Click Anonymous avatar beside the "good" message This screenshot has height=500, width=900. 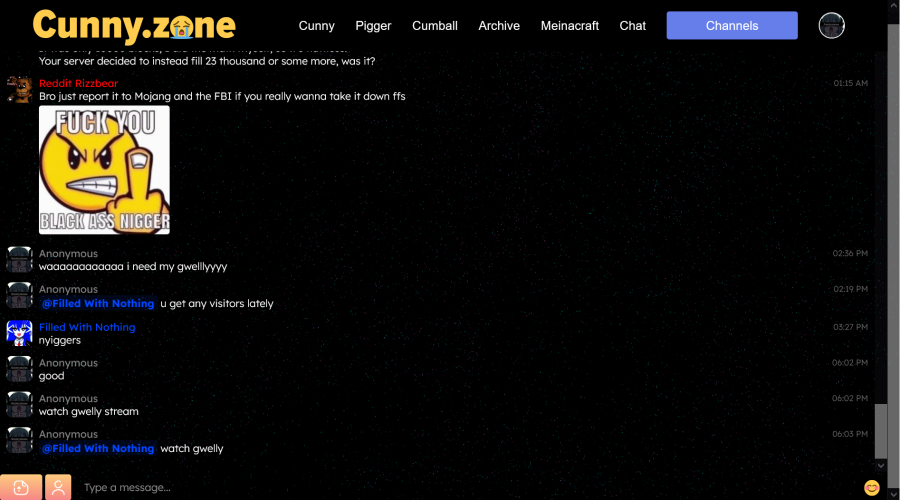pos(19,369)
